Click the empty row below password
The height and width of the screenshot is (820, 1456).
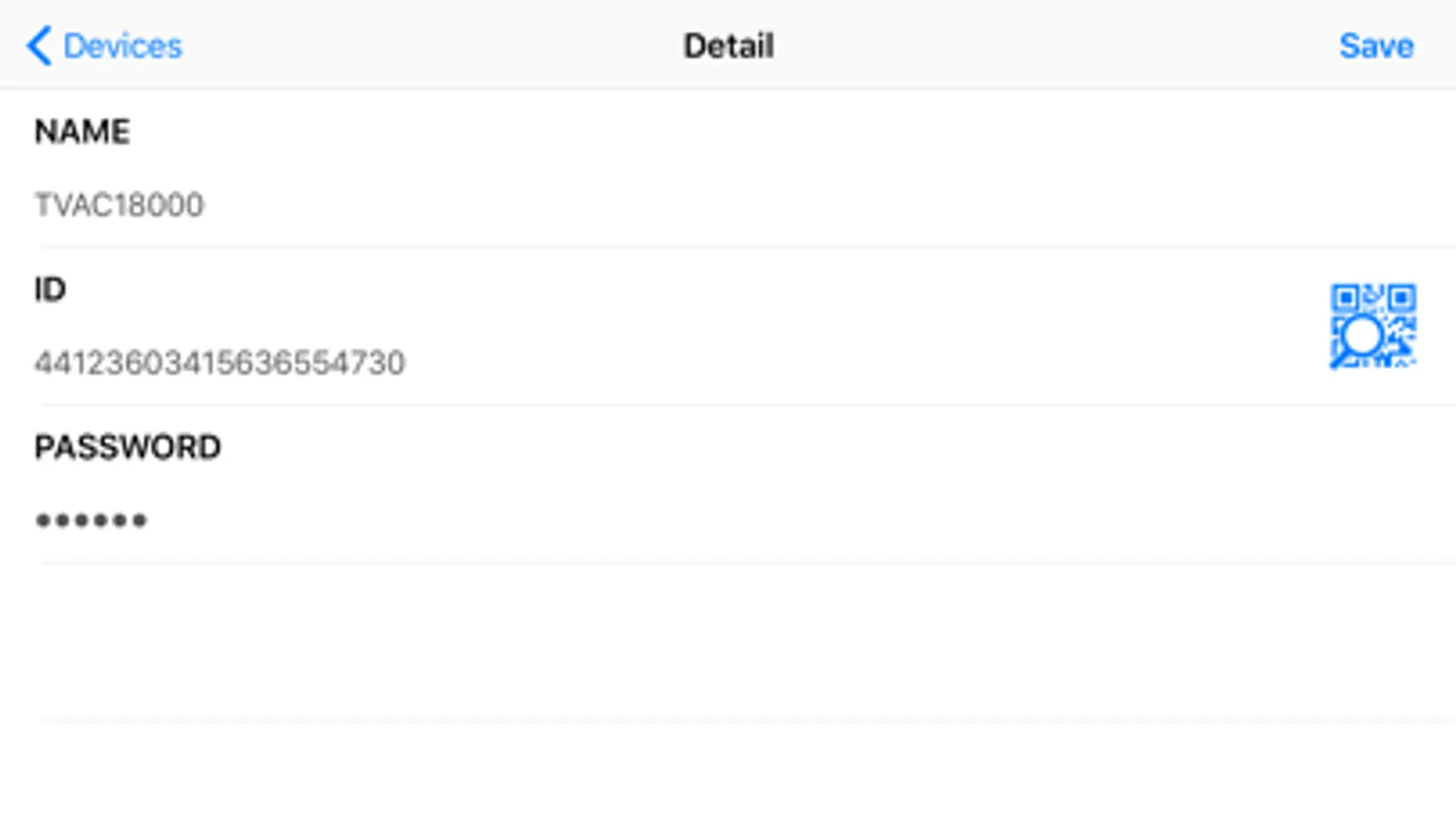point(728,642)
